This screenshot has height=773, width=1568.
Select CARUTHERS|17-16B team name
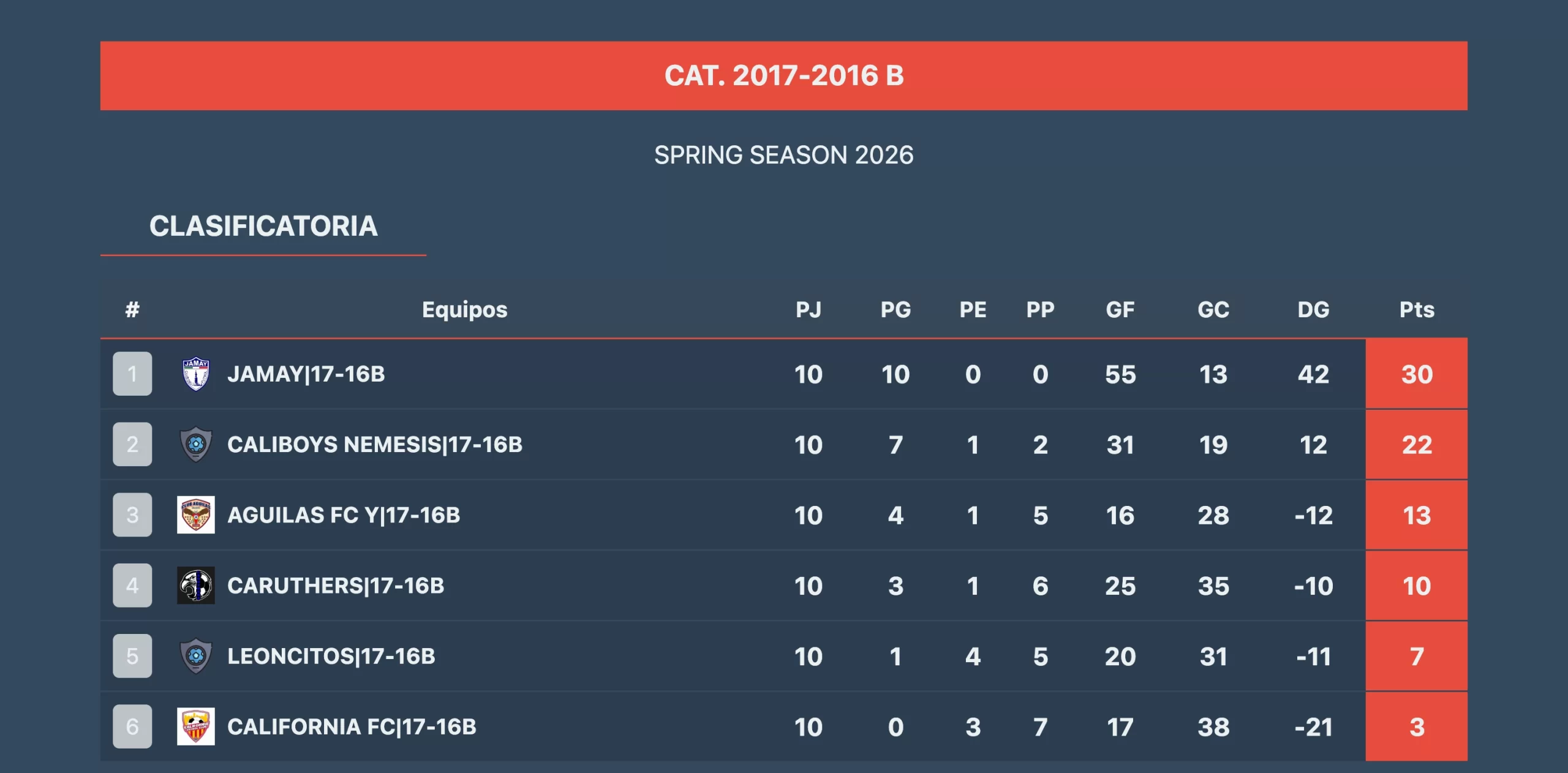click(336, 586)
